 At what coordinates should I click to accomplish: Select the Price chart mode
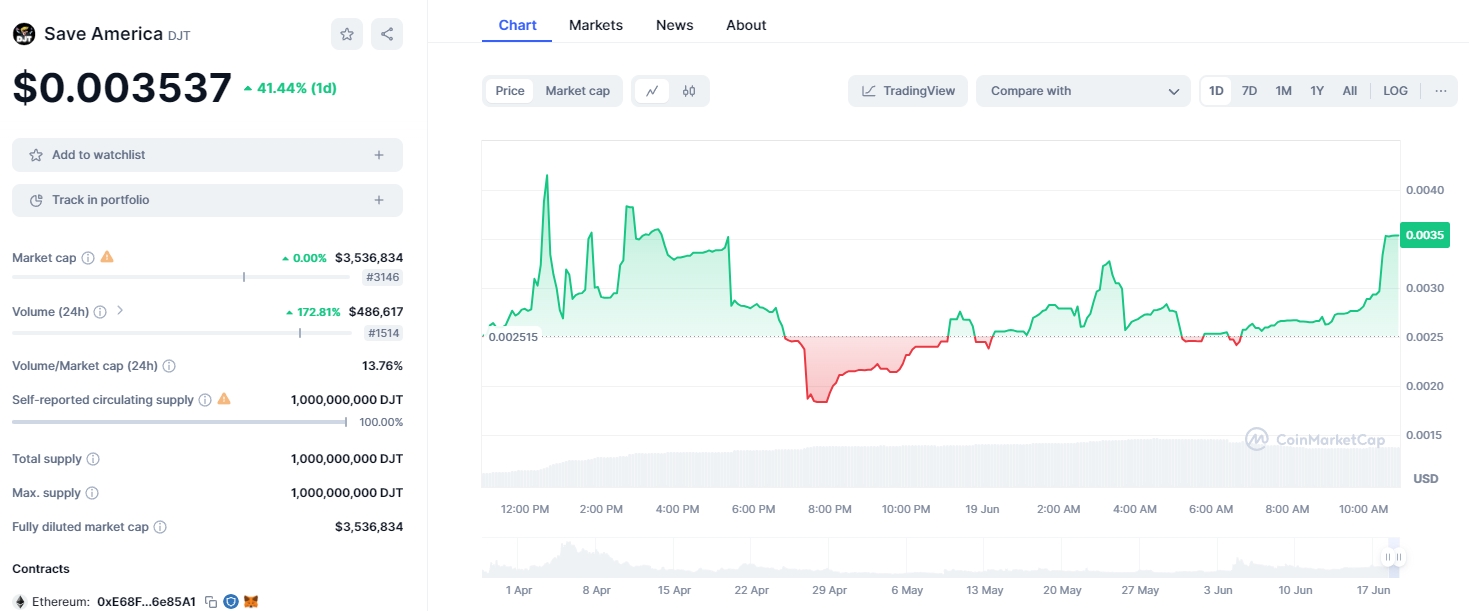[x=510, y=91]
